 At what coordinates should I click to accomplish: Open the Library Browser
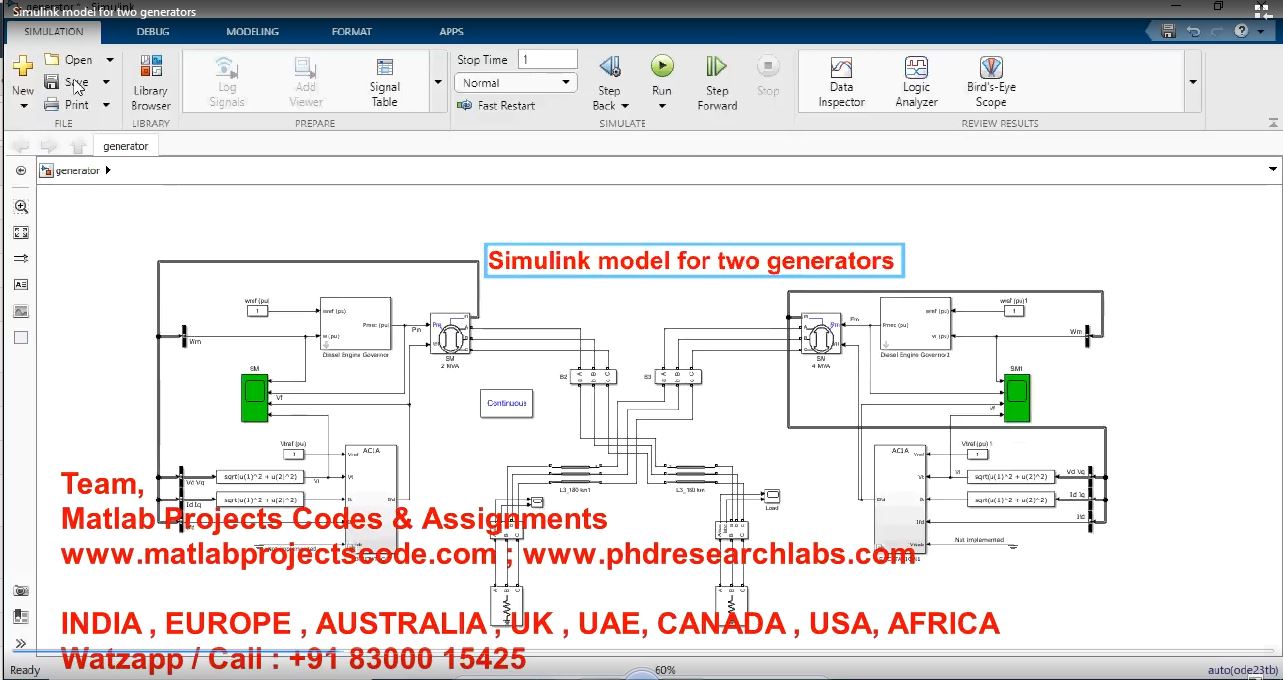151,82
